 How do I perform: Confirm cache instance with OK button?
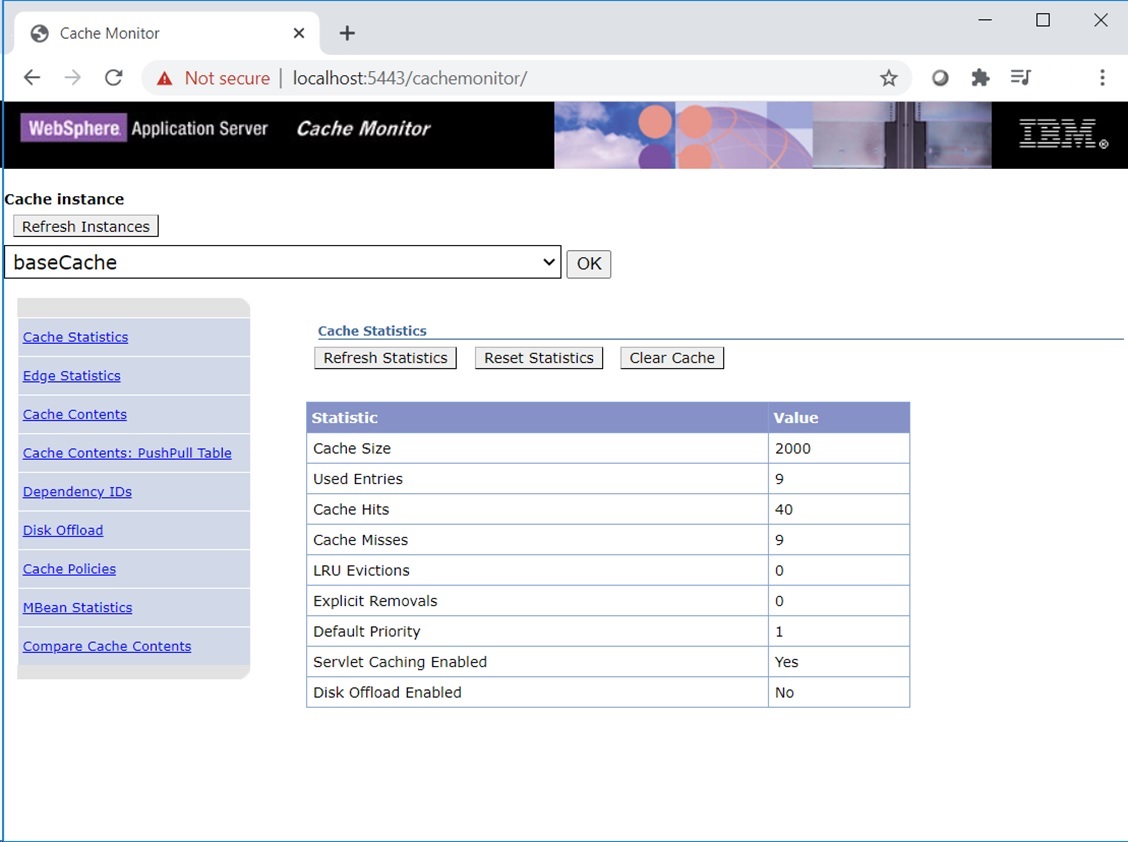tap(588, 263)
